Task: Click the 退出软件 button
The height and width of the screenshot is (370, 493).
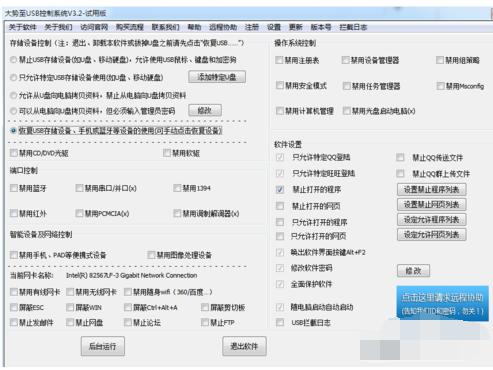Action: 244,346
